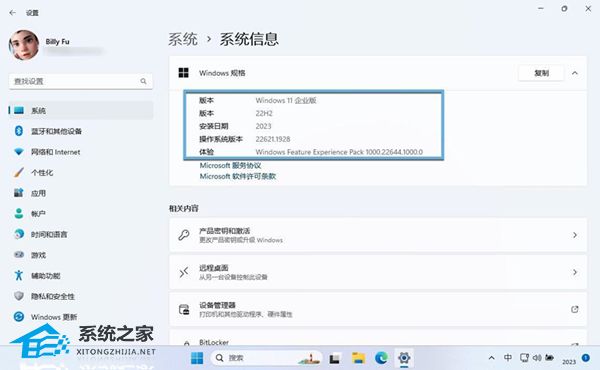The image size is (600, 370).
Task: Expand the 远程桌面 row arrow
Action: (575, 272)
